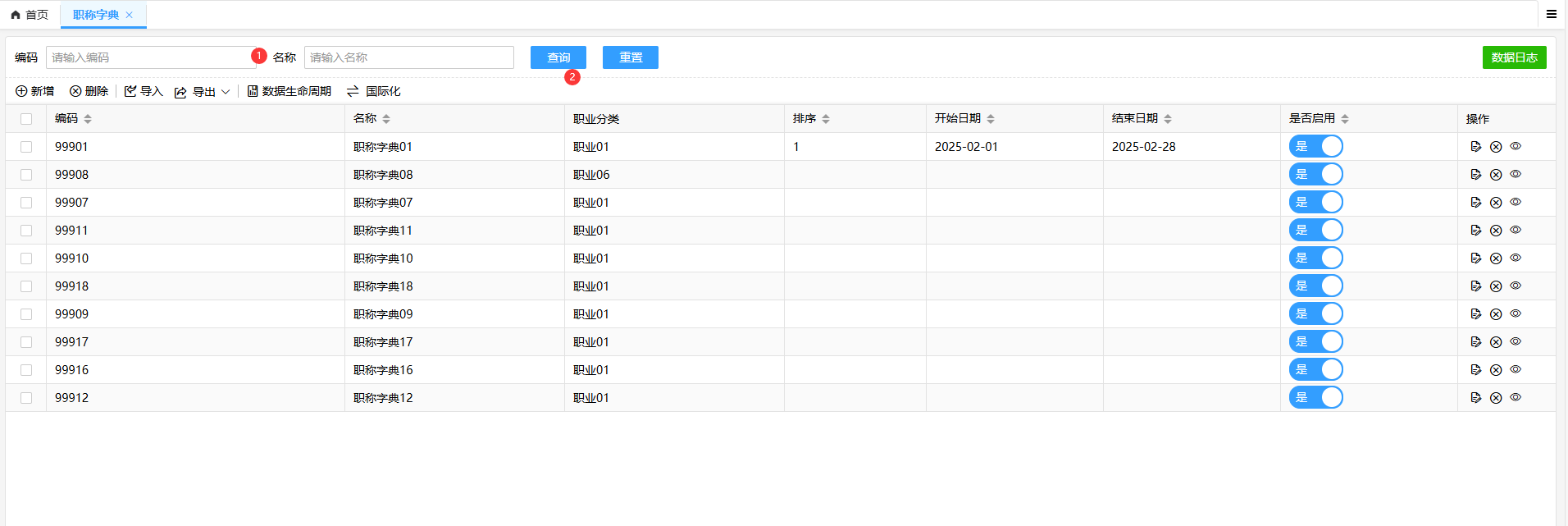Click the 国际化 internationalization icon
The width and height of the screenshot is (1568, 526).
(x=353, y=91)
